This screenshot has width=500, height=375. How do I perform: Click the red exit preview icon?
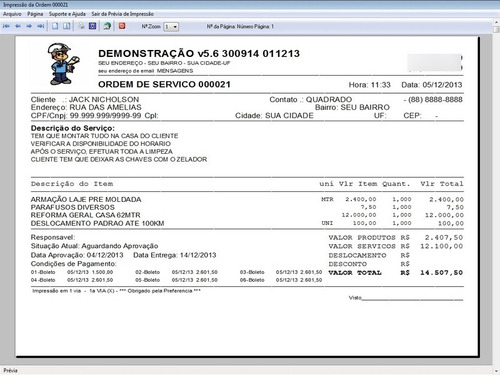(122, 26)
